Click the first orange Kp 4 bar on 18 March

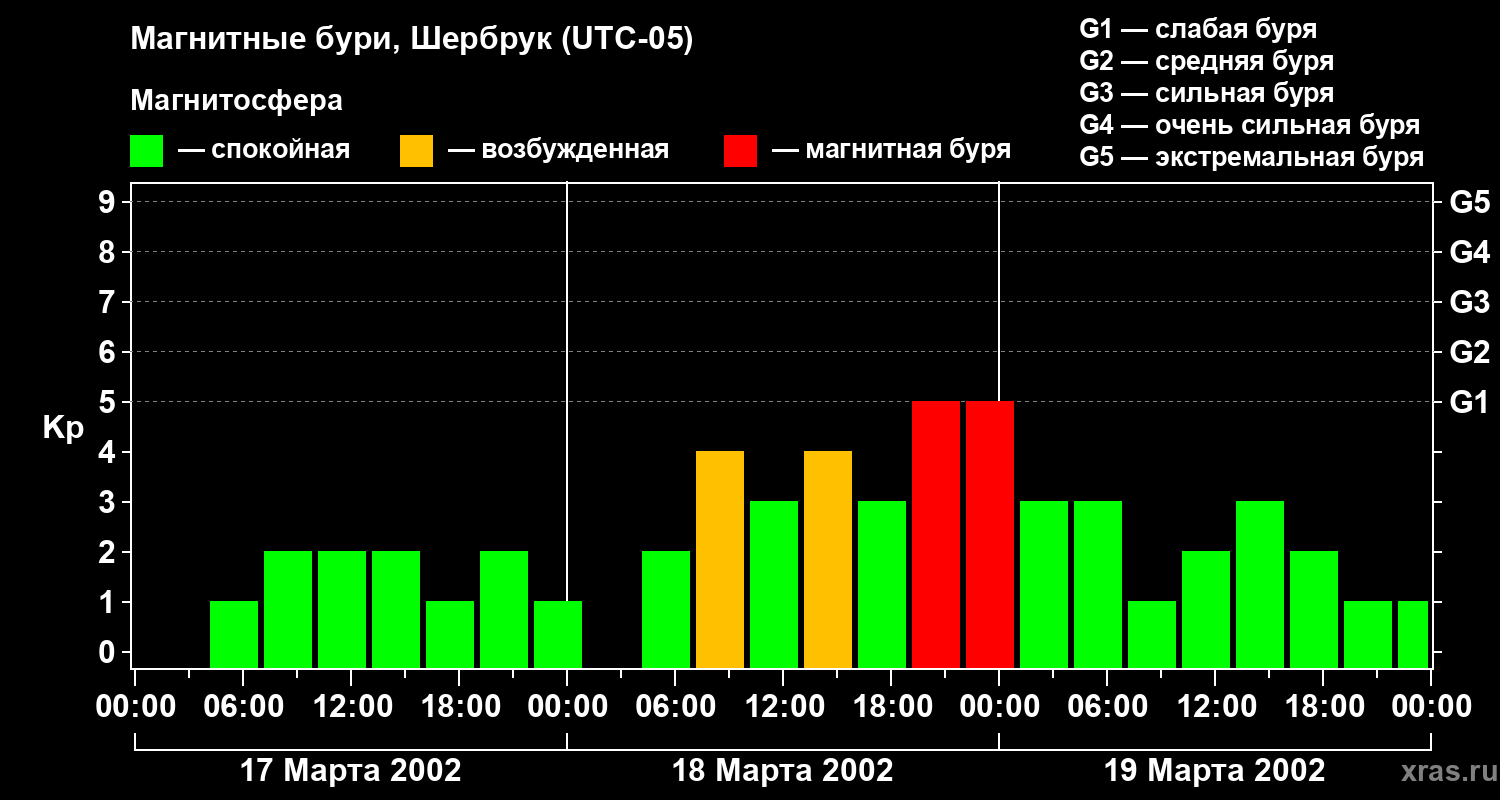[x=720, y=559]
